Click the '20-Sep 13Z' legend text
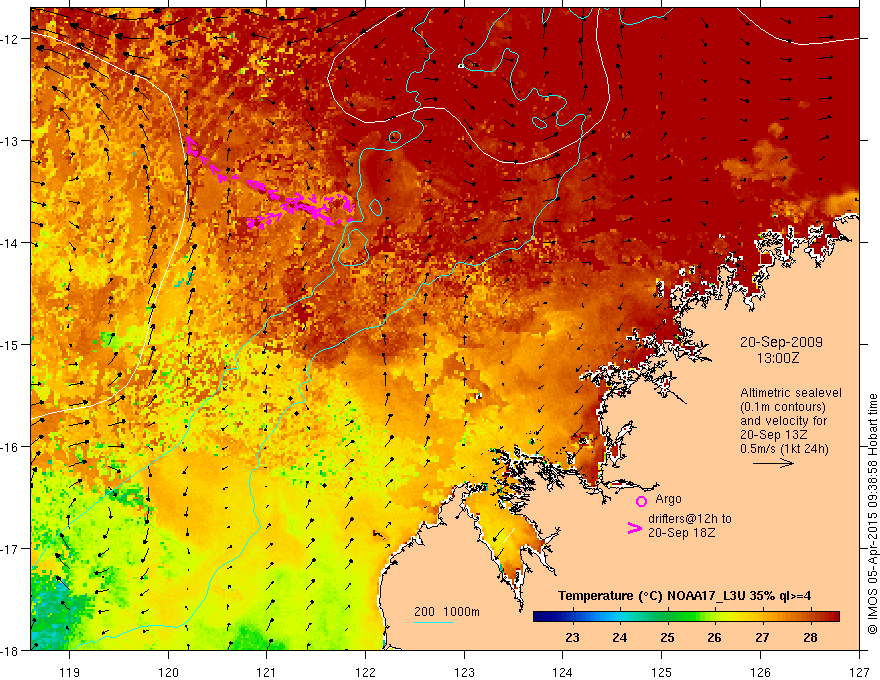This screenshot has width=880, height=680. coord(773,435)
